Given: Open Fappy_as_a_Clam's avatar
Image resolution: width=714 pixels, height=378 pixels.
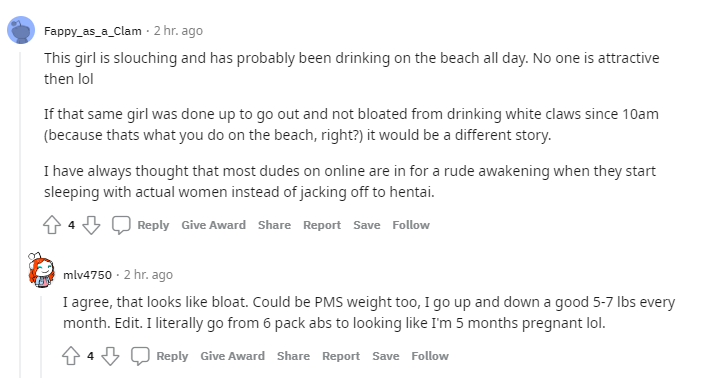Looking at the screenshot, I should (x=21, y=30).
